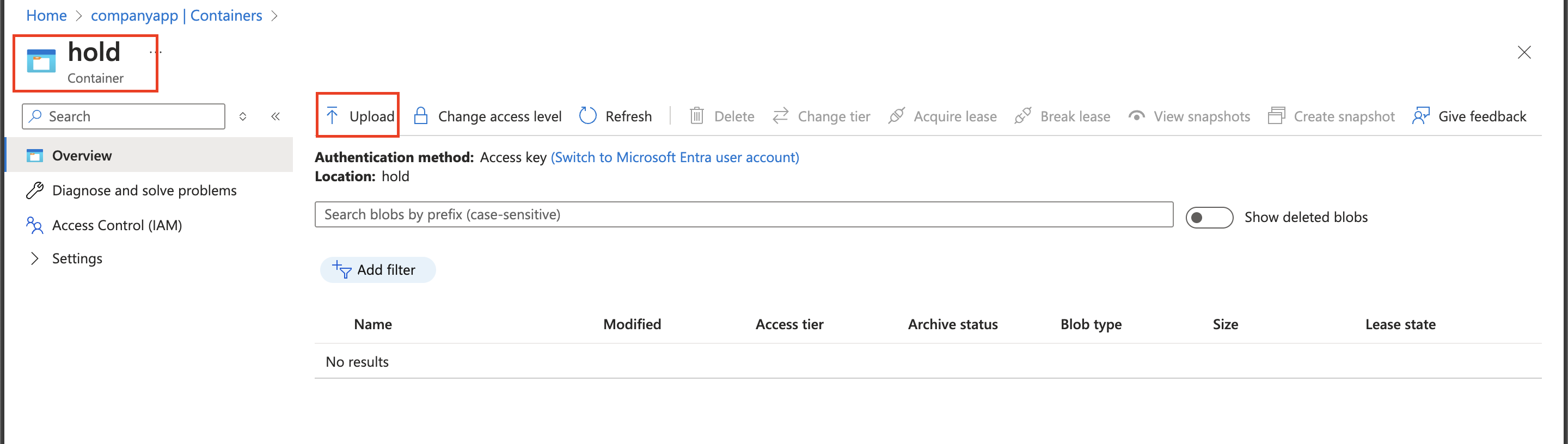Open Diagnose and solve problems
The image size is (1568, 444).
pos(144,190)
